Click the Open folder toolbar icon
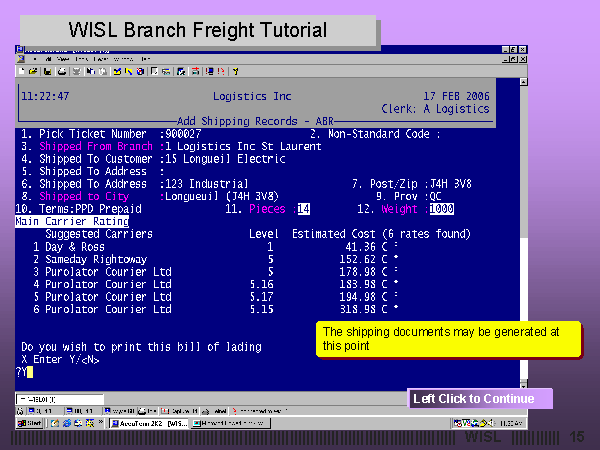 point(34,71)
